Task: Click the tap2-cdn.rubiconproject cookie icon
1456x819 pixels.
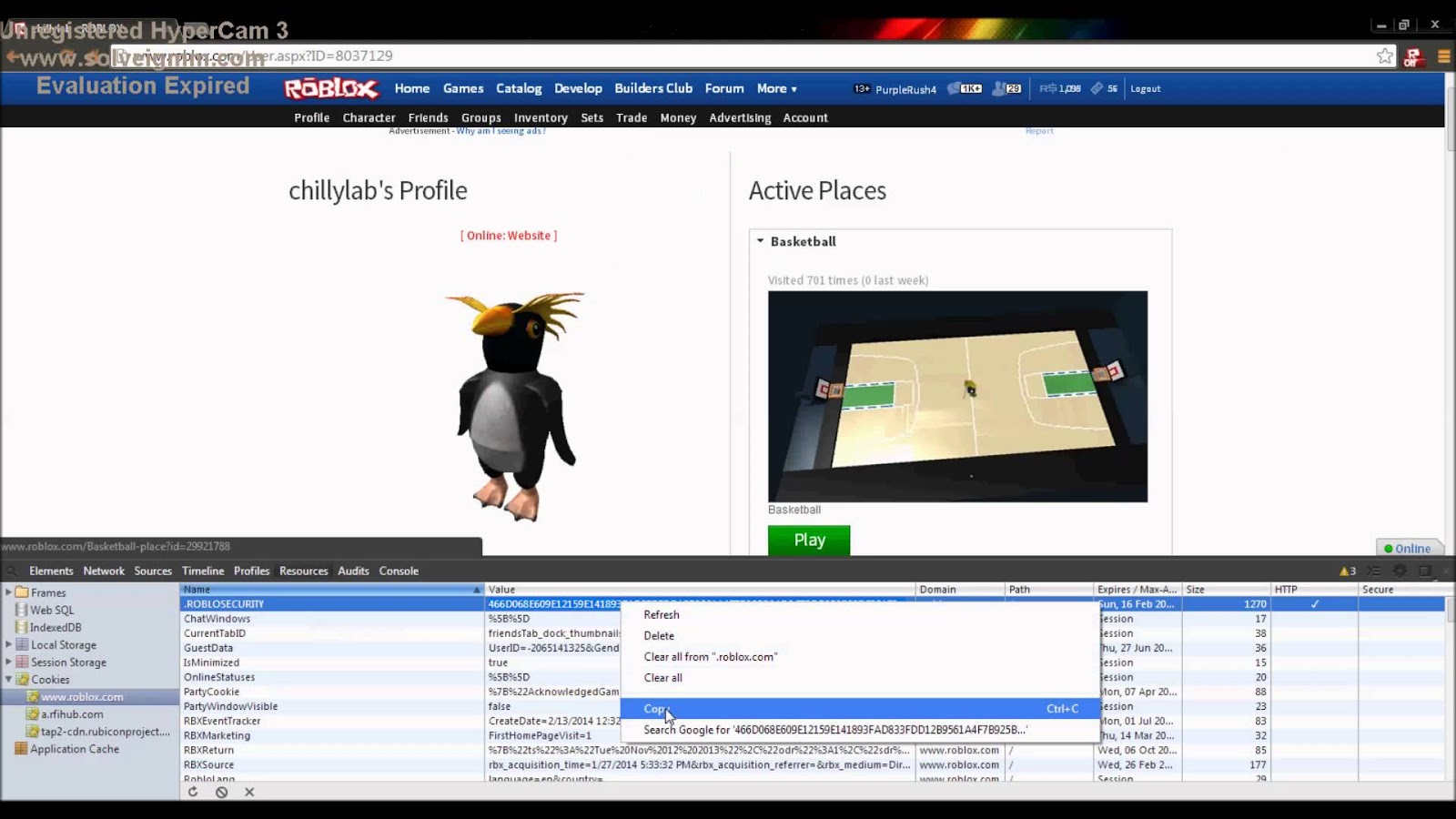Action: click(x=32, y=732)
